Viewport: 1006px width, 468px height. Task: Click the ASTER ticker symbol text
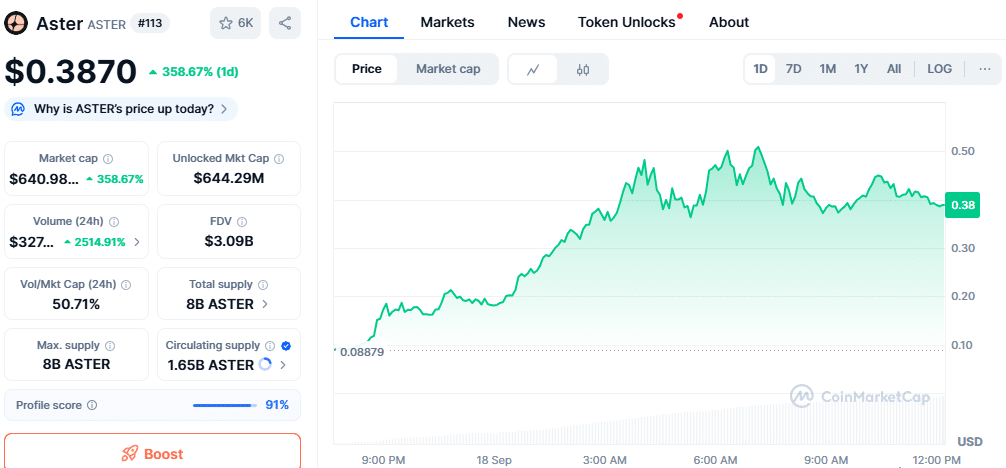(107, 24)
